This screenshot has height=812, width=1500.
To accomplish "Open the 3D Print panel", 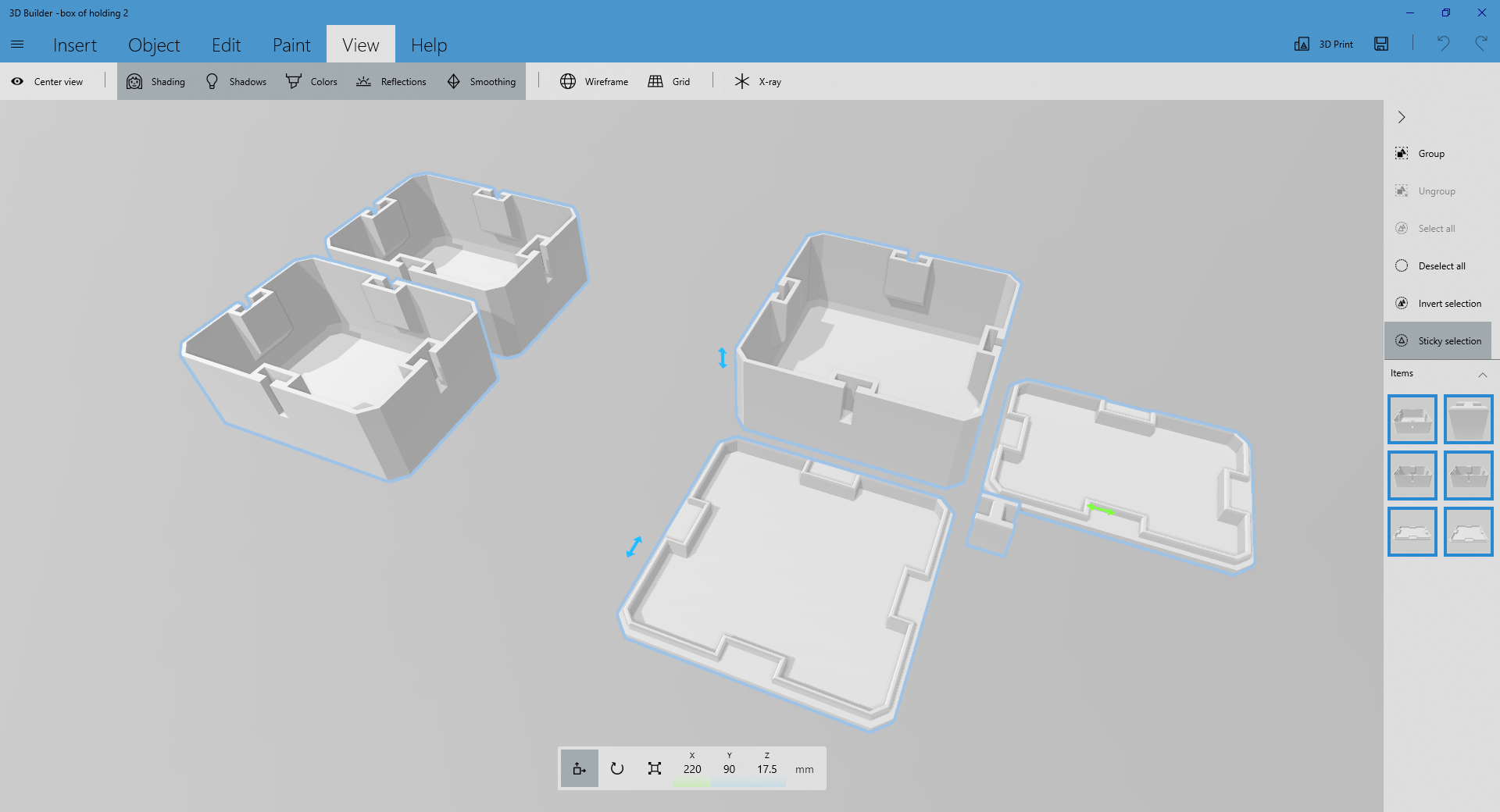I will pyautogui.click(x=1323, y=45).
